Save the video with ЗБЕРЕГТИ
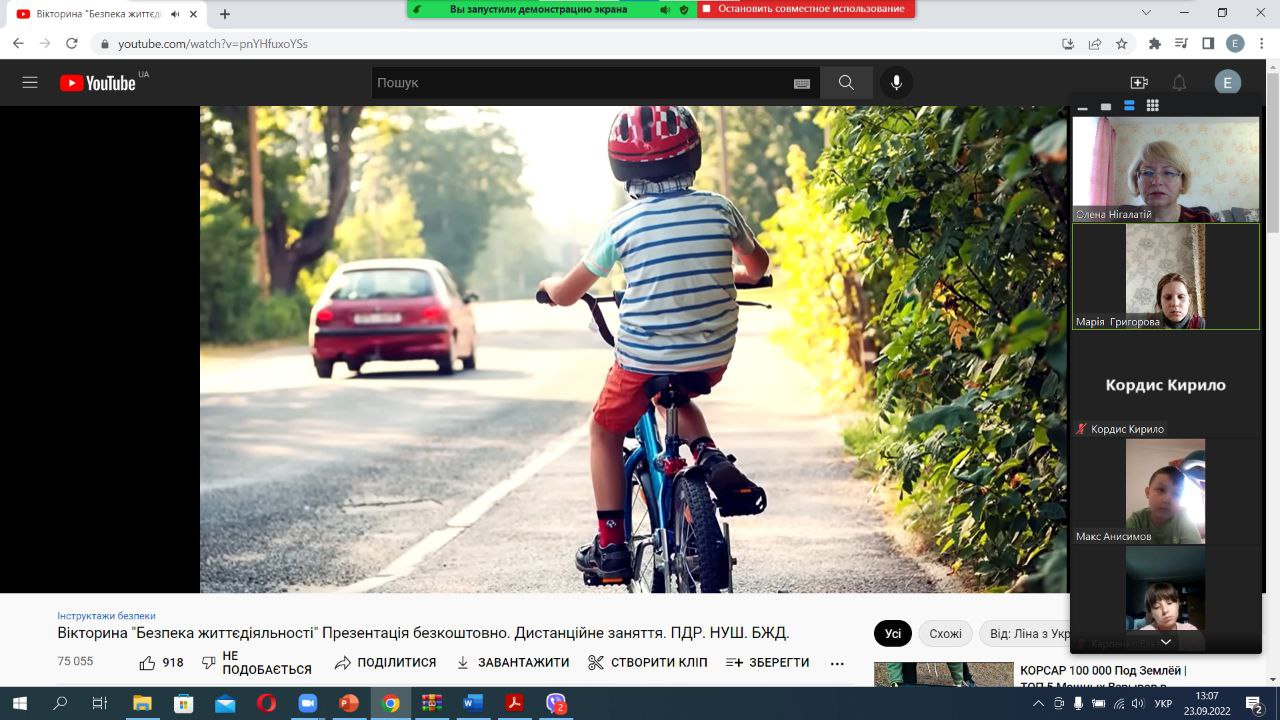Viewport: 1280px width, 720px height. point(767,662)
